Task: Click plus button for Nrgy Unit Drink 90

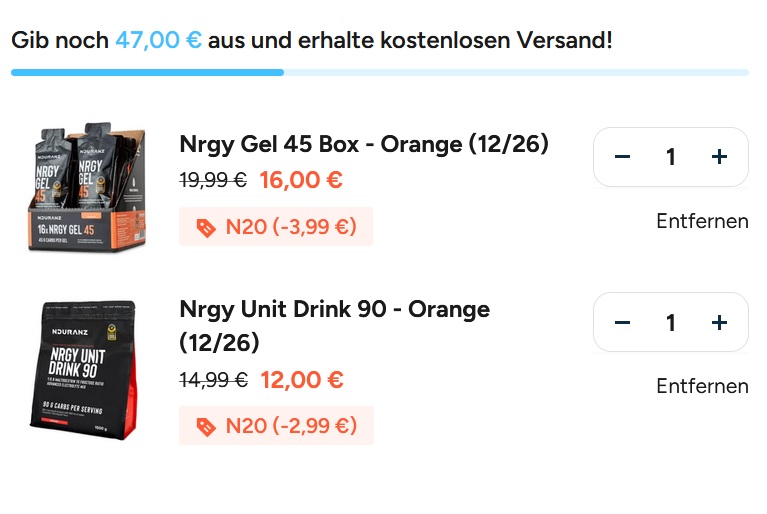Action: pyautogui.click(x=719, y=322)
